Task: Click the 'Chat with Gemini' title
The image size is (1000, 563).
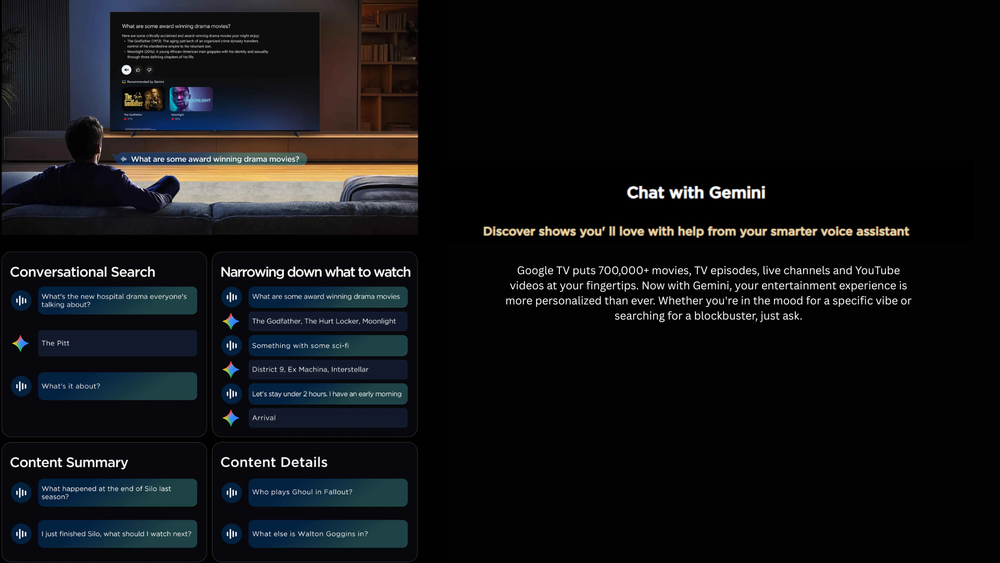Action: (x=696, y=193)
